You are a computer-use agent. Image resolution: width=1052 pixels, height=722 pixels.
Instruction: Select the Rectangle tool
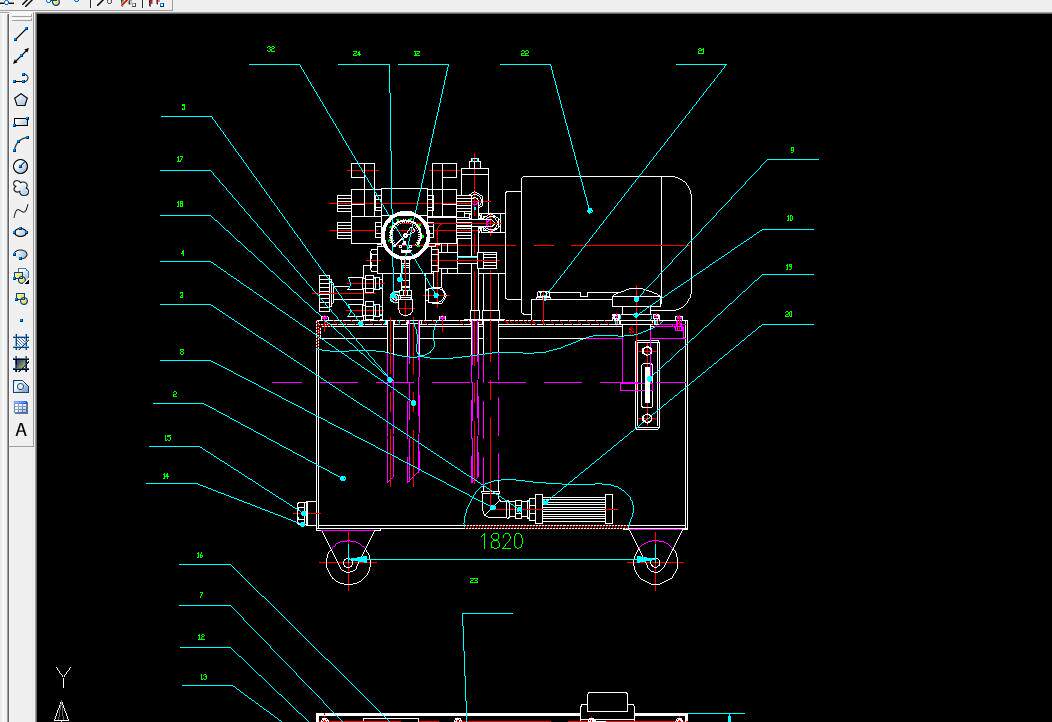coord(21,122)
